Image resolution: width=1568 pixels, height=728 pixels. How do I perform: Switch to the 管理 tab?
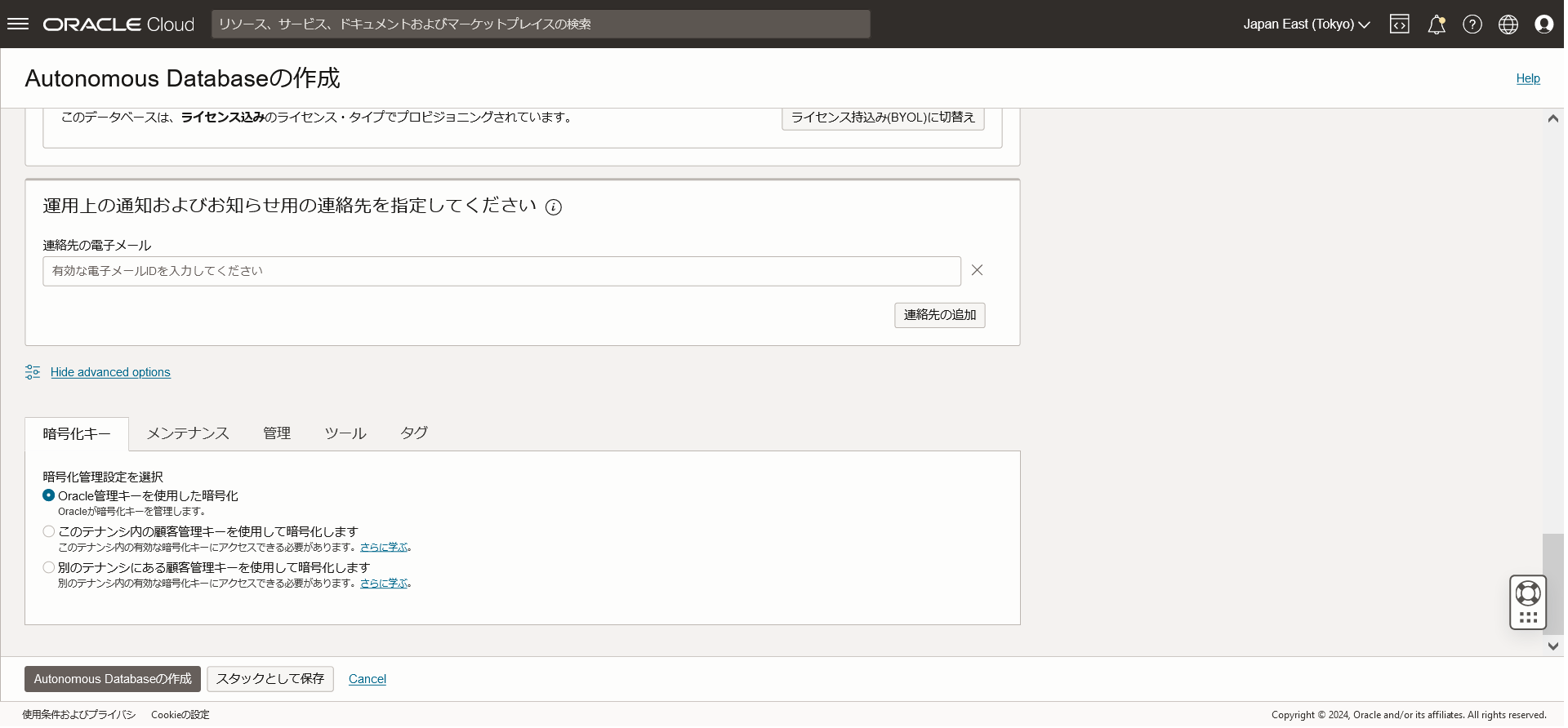(x=277, y=433)
